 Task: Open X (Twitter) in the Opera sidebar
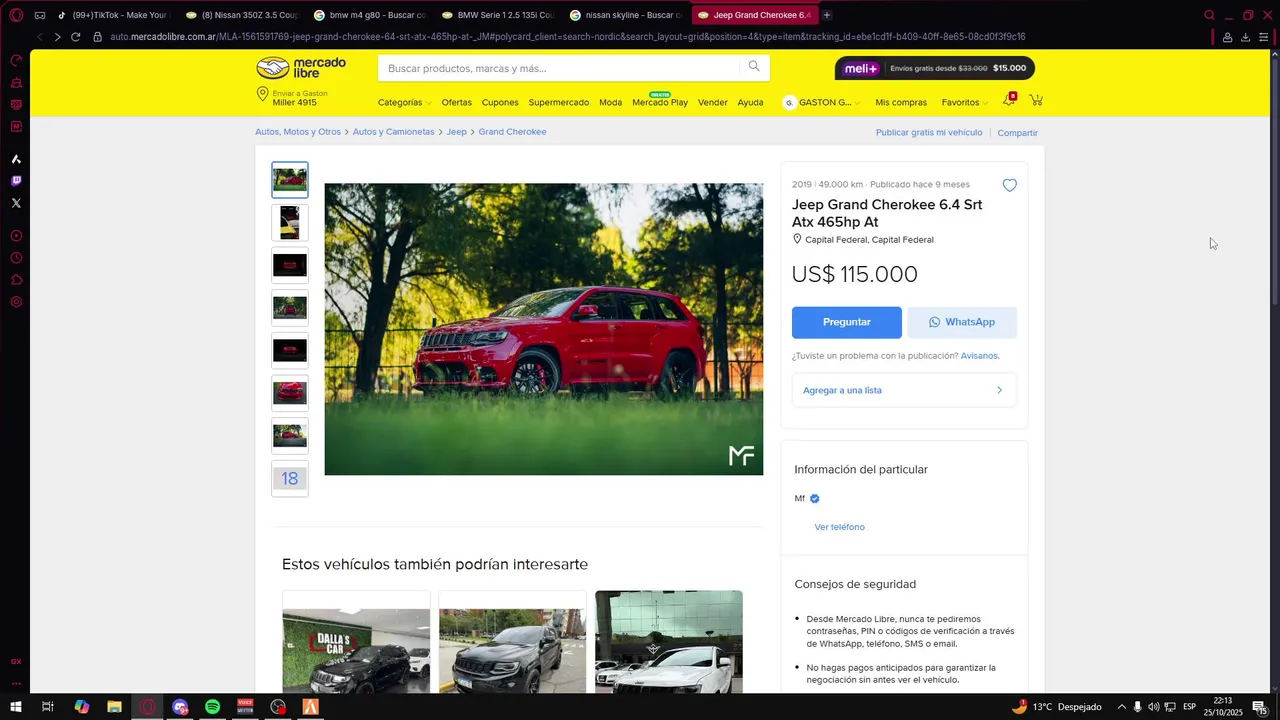pos(16,203)
